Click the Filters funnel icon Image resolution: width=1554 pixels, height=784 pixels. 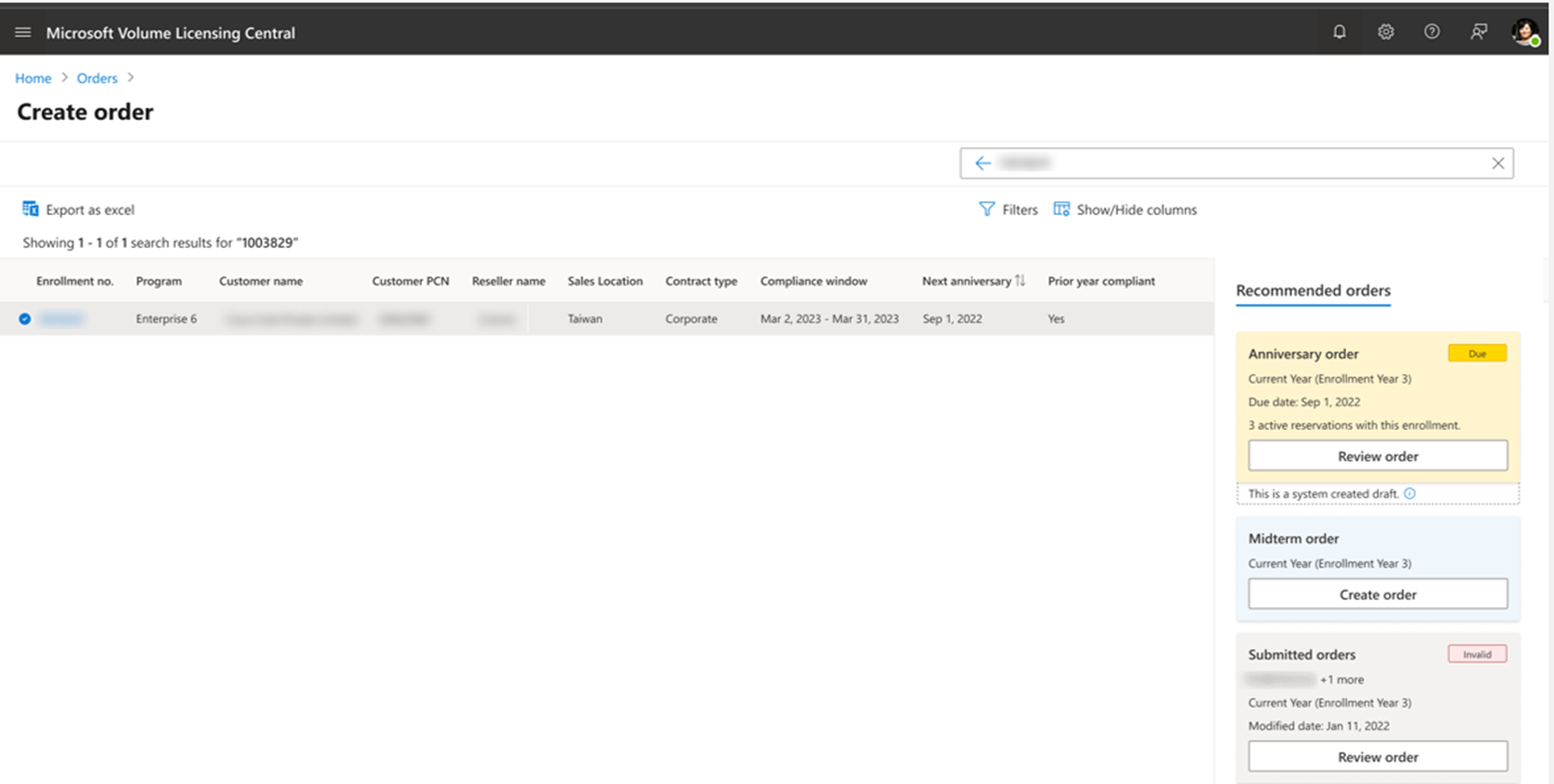coord(987,209)
